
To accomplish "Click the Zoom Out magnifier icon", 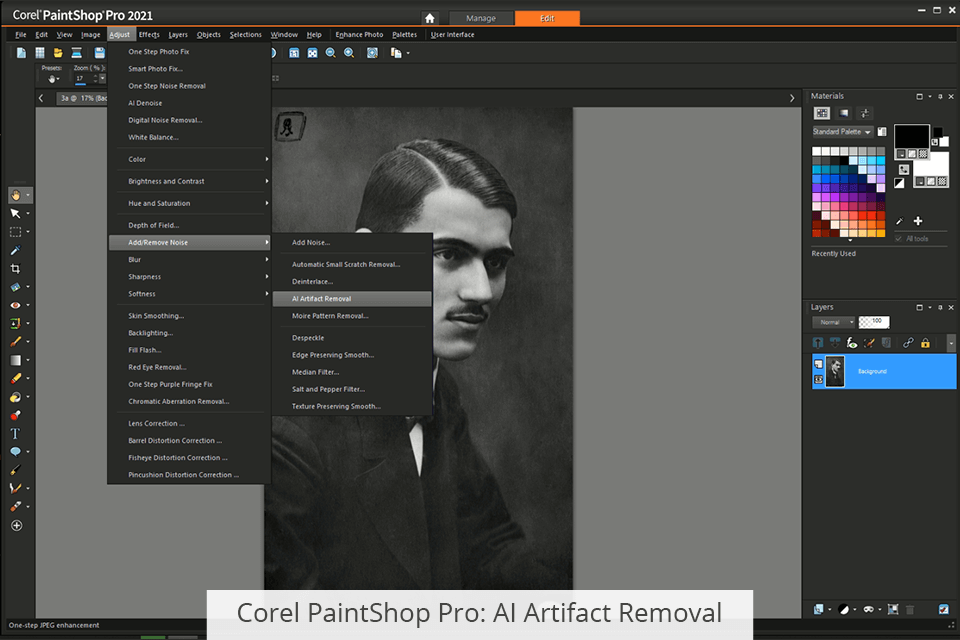I will [331, 53].
